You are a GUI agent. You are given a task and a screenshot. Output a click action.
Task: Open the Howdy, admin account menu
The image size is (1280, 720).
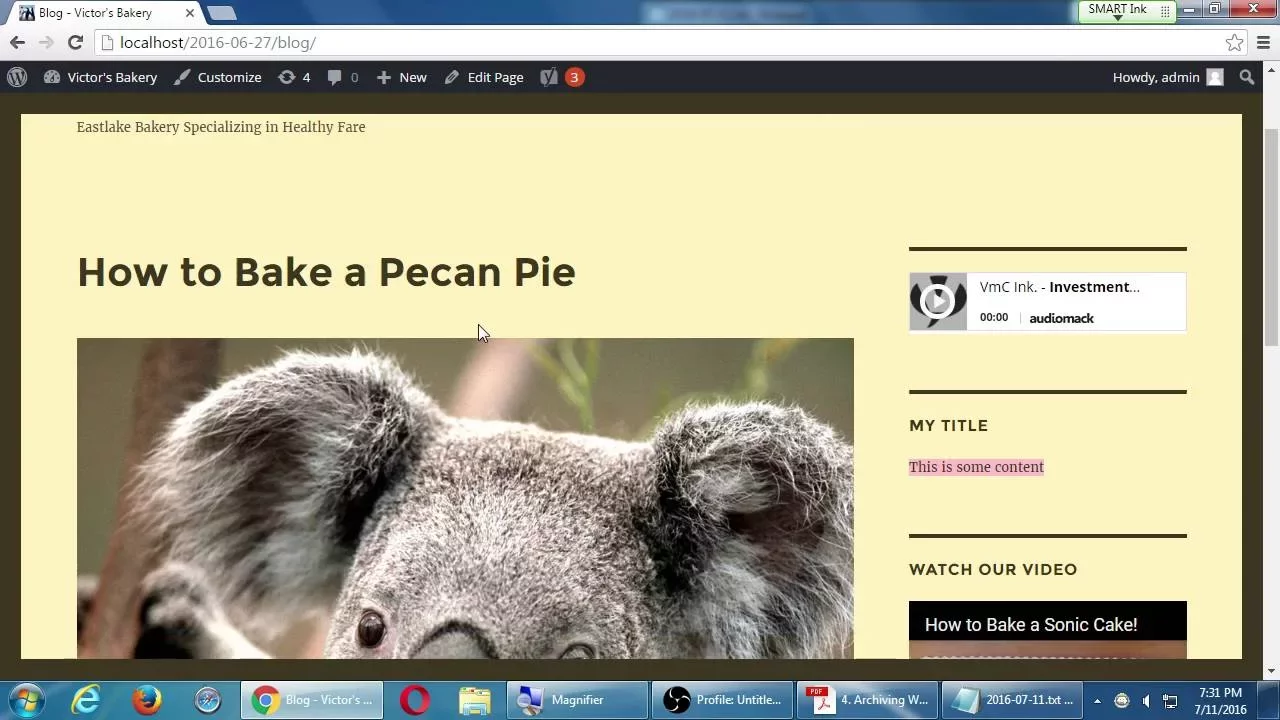(1168, 77)
